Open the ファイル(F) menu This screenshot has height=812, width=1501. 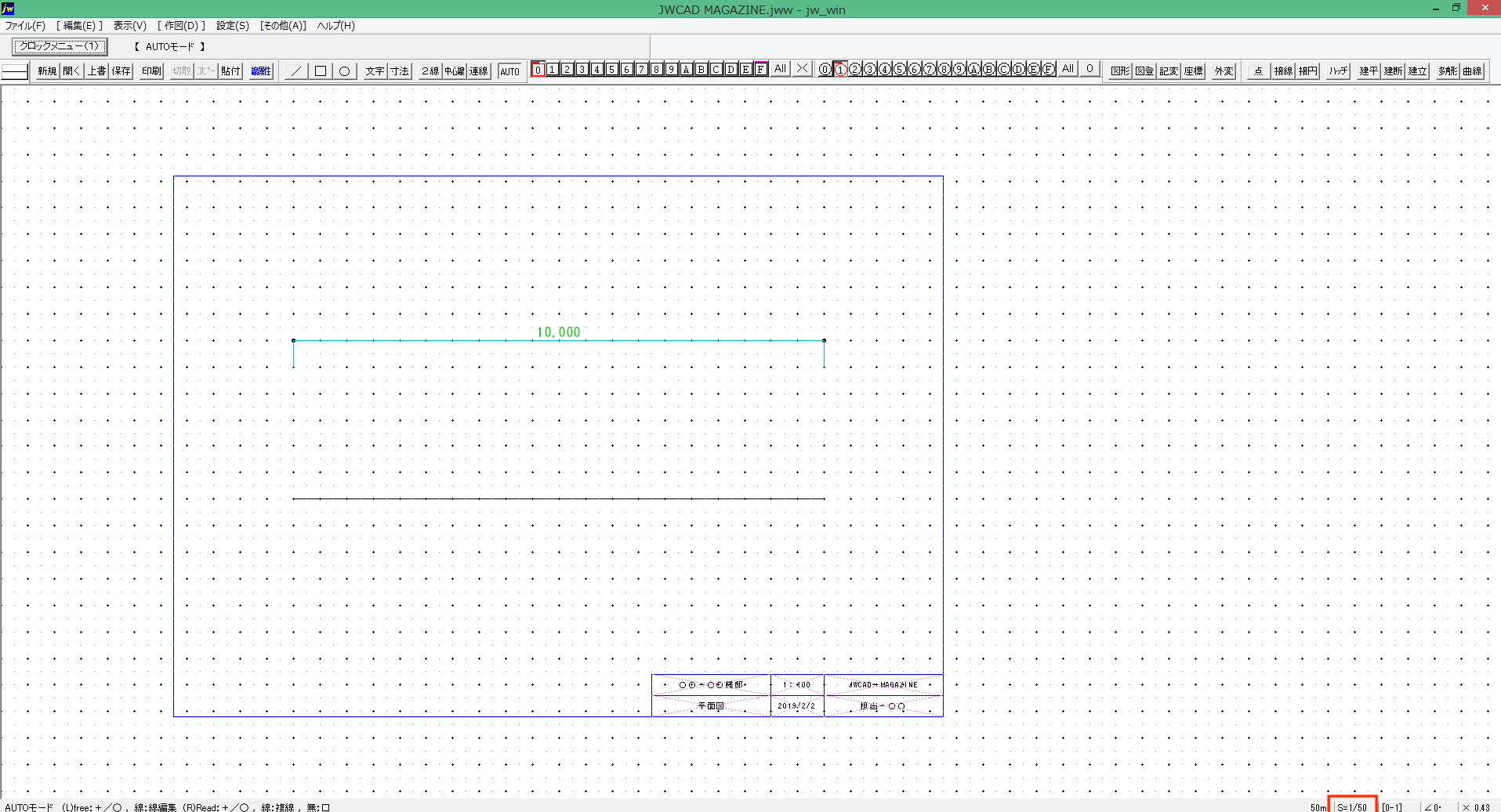tap(25, 26)
